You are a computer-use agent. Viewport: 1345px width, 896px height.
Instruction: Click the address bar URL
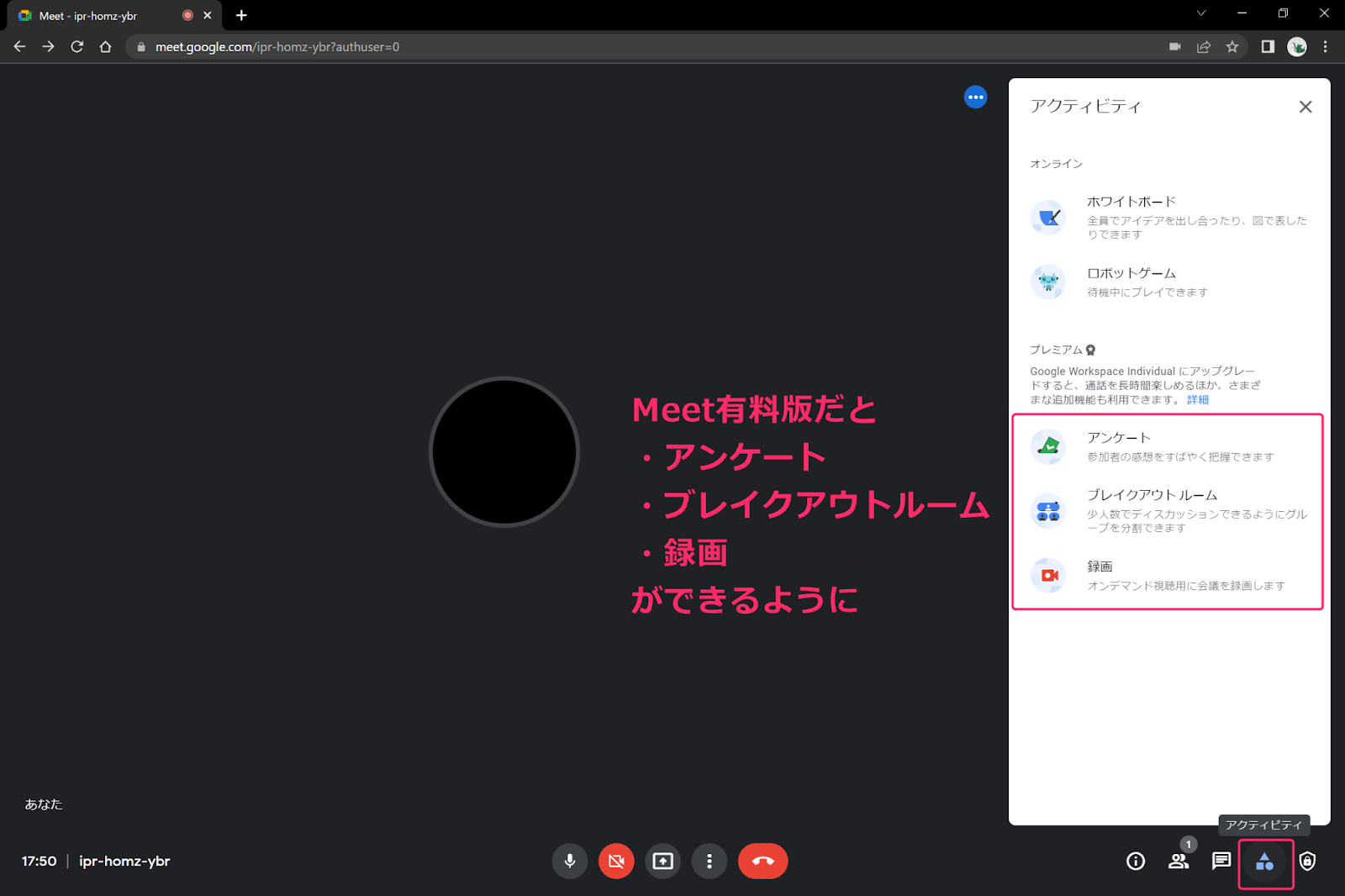(277, 47)
